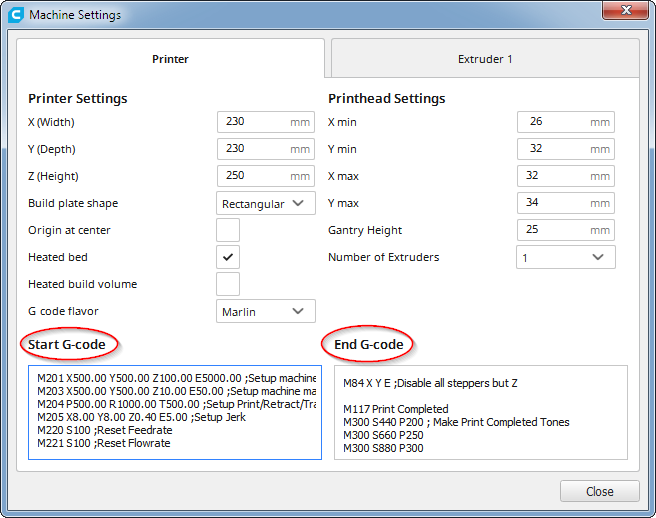Enable the Origin at center checkbox
Image resolution: width=656 pixels, height=518 pixels.
click(228, 230)
